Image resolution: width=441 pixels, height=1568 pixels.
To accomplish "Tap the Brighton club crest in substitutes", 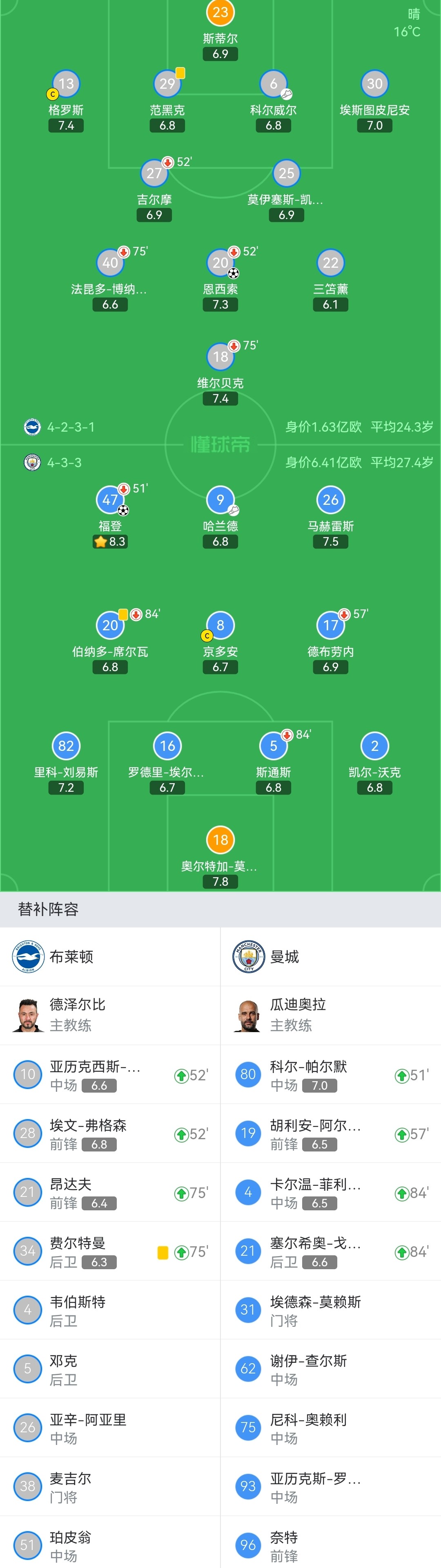I will (x=28, y=957).
